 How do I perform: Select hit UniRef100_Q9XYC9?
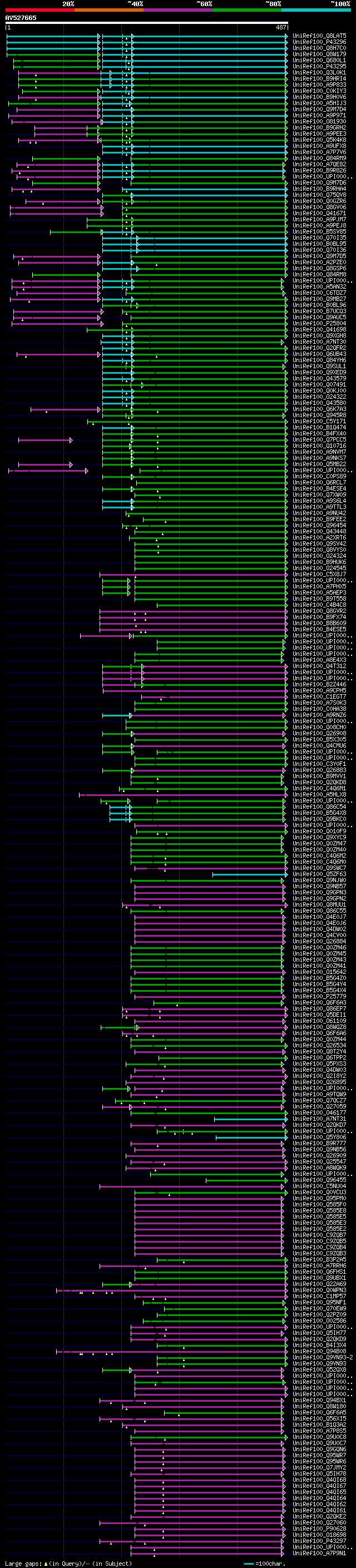pyautogui.click(x=319, y=838)
